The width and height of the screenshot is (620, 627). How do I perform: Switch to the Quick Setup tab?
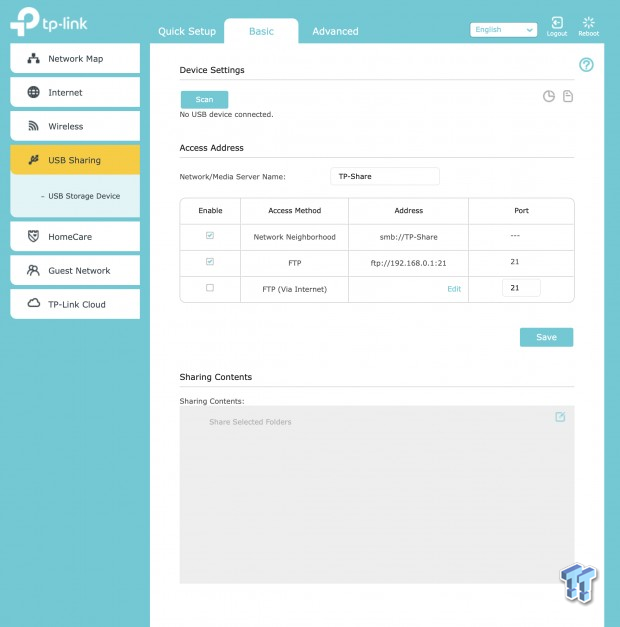pos(187,31)
